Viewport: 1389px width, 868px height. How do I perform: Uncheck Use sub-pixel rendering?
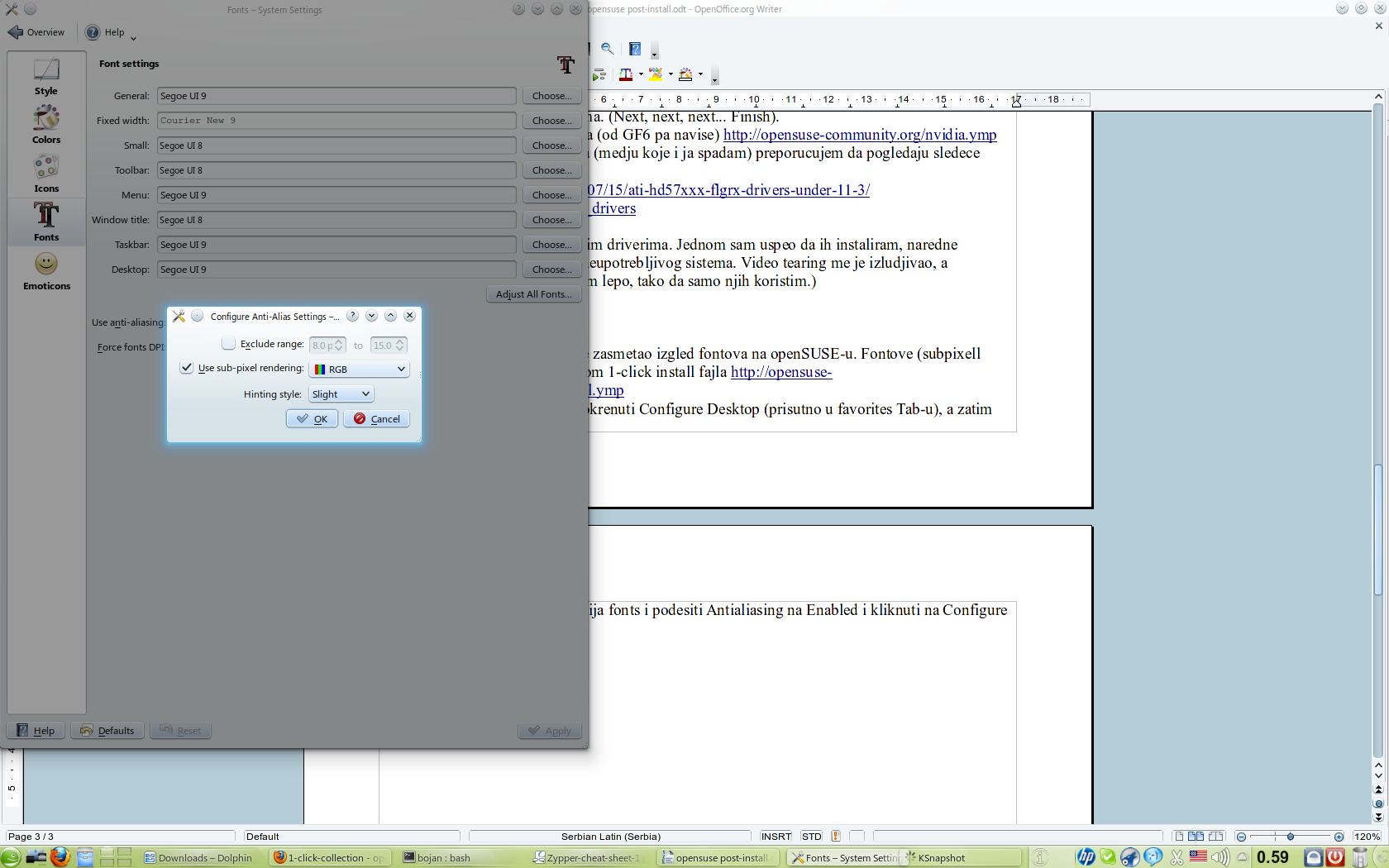(187, 368)
